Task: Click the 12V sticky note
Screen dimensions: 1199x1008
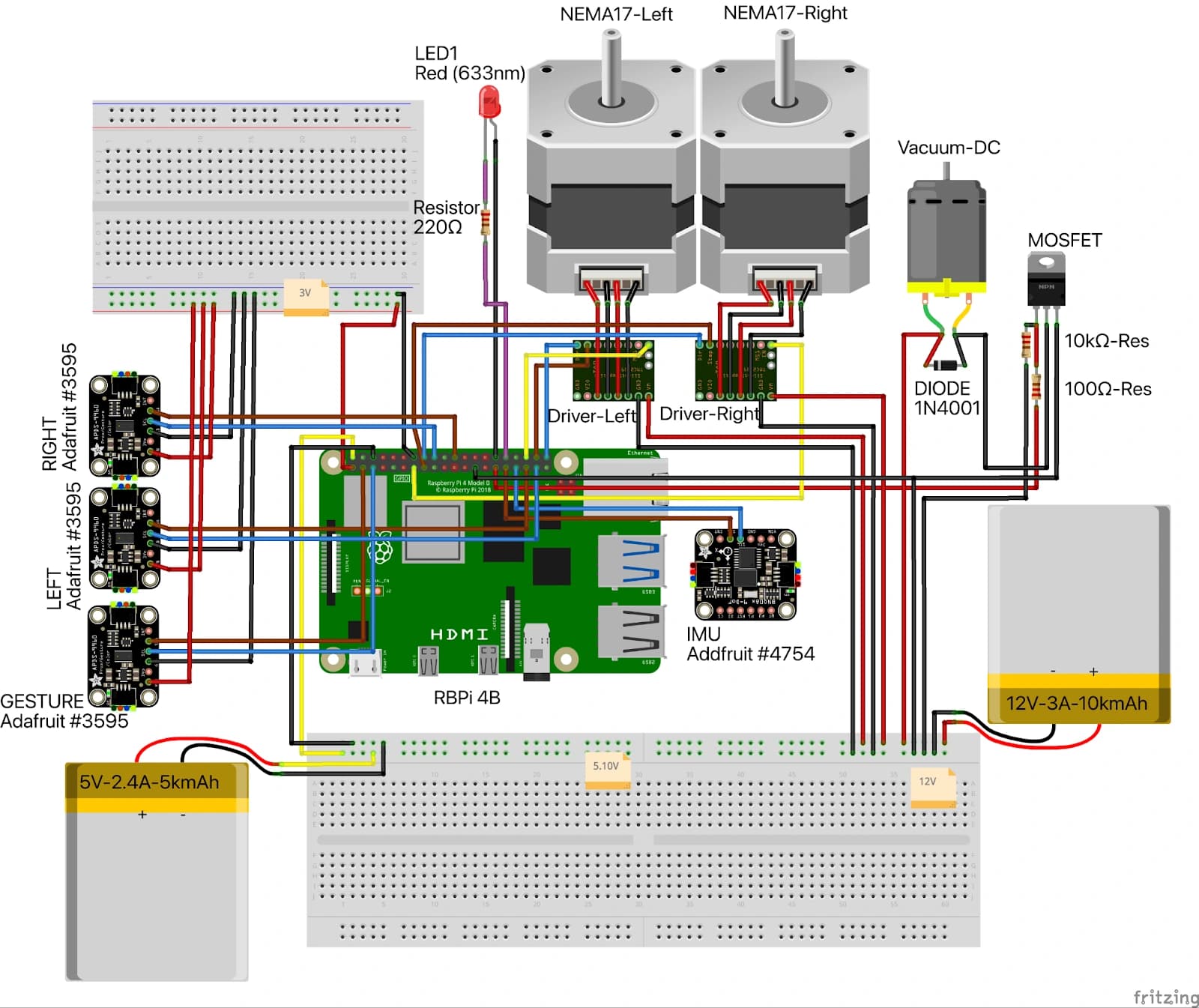Action: pos(933,787)
